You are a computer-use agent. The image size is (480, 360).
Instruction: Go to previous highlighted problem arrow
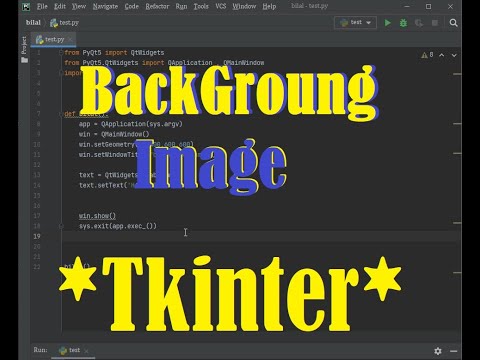(442, 55)
